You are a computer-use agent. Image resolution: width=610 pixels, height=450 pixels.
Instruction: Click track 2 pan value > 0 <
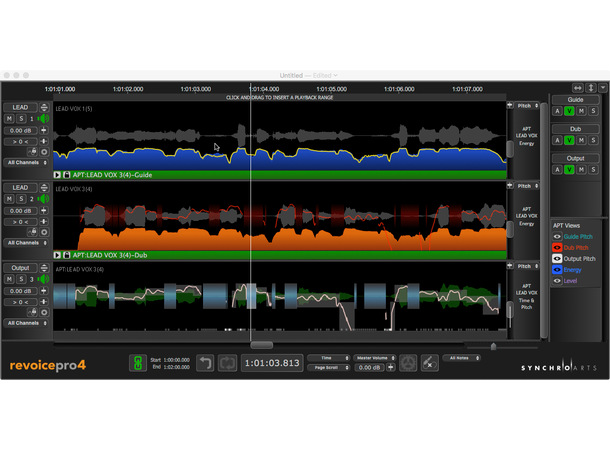[21, 222]
